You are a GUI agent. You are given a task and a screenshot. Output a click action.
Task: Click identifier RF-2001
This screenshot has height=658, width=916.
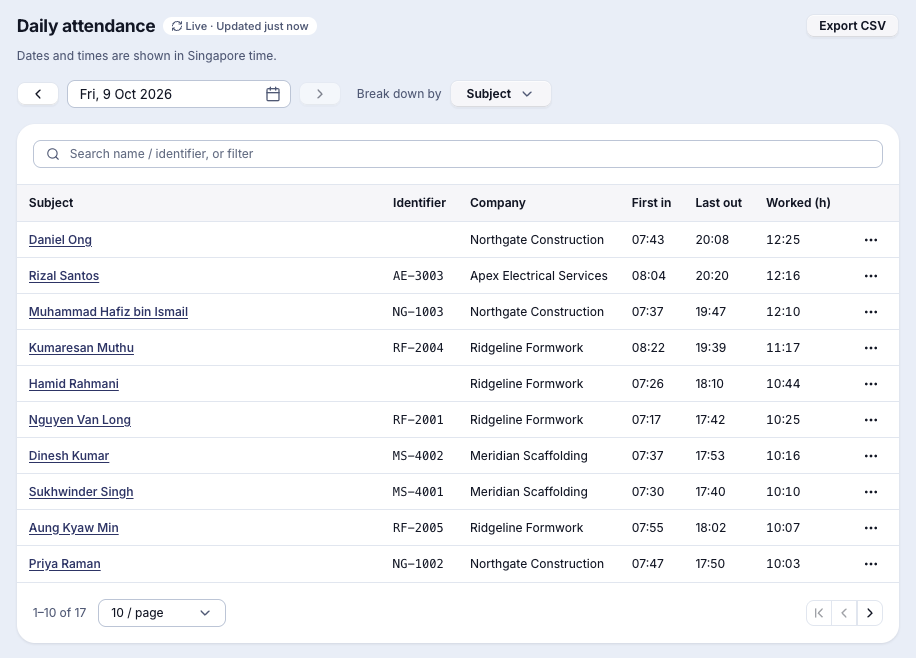click(x=418, y=420)
